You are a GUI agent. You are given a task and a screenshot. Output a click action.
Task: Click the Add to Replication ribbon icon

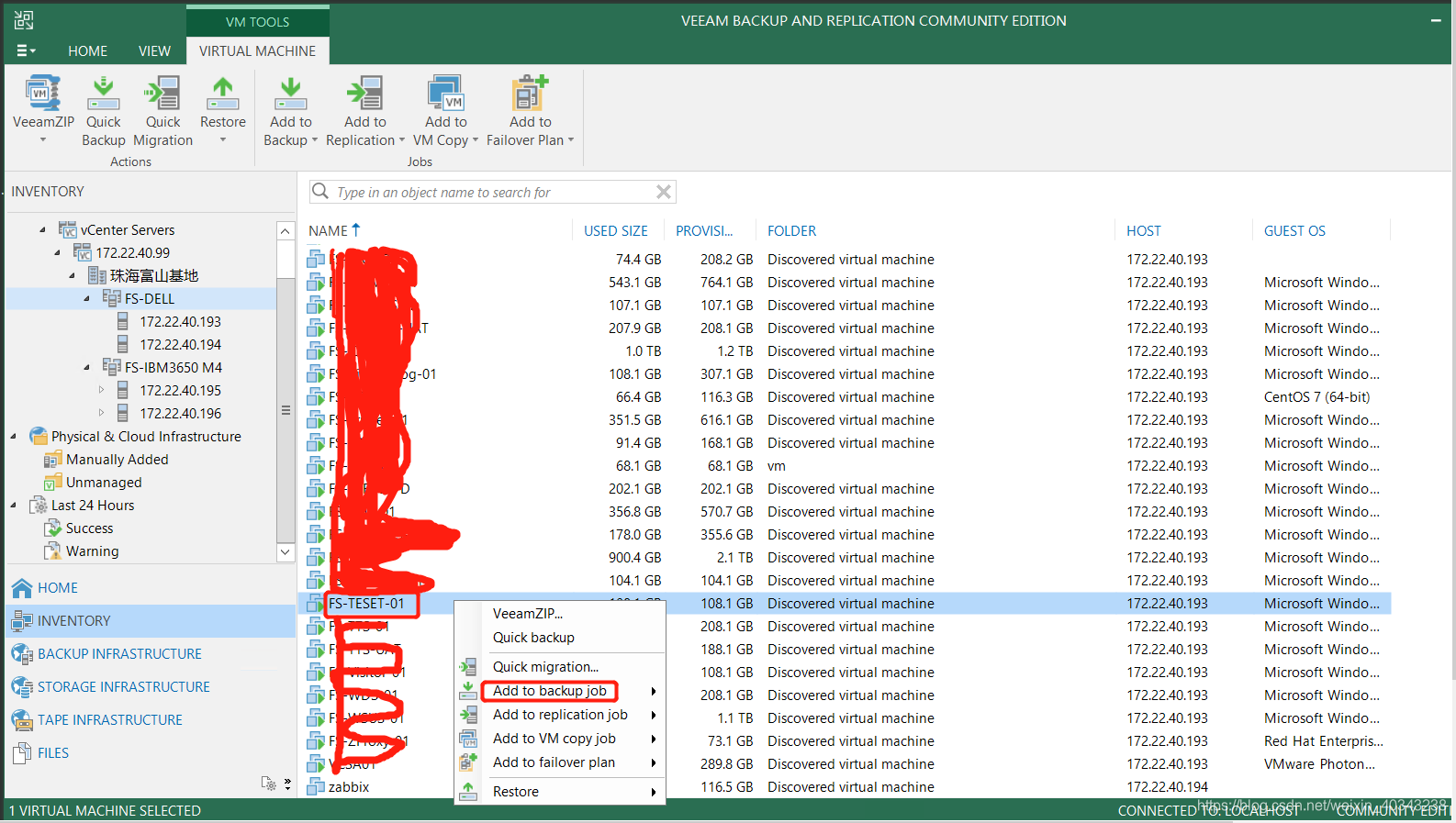point(364,94)
